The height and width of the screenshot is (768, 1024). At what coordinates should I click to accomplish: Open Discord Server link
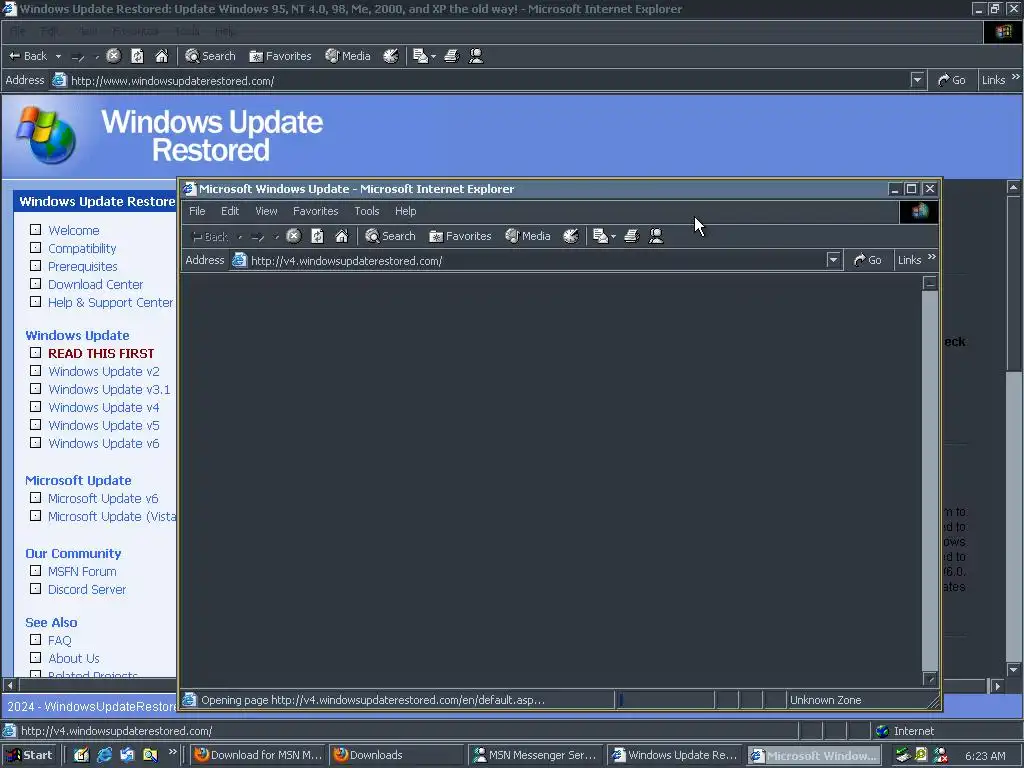pos(87,590)
